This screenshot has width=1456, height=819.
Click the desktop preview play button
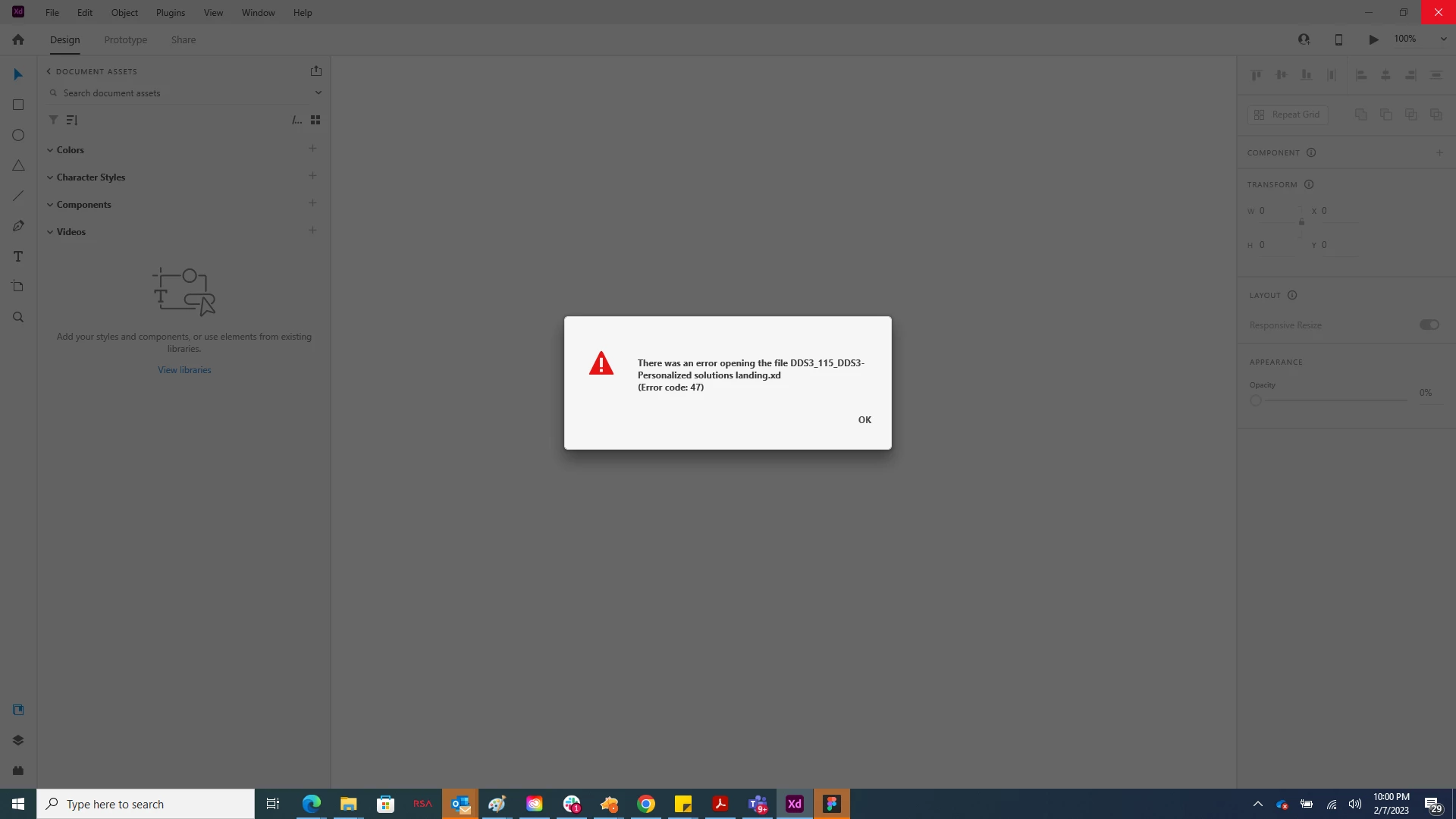(x=1373, y=39)
